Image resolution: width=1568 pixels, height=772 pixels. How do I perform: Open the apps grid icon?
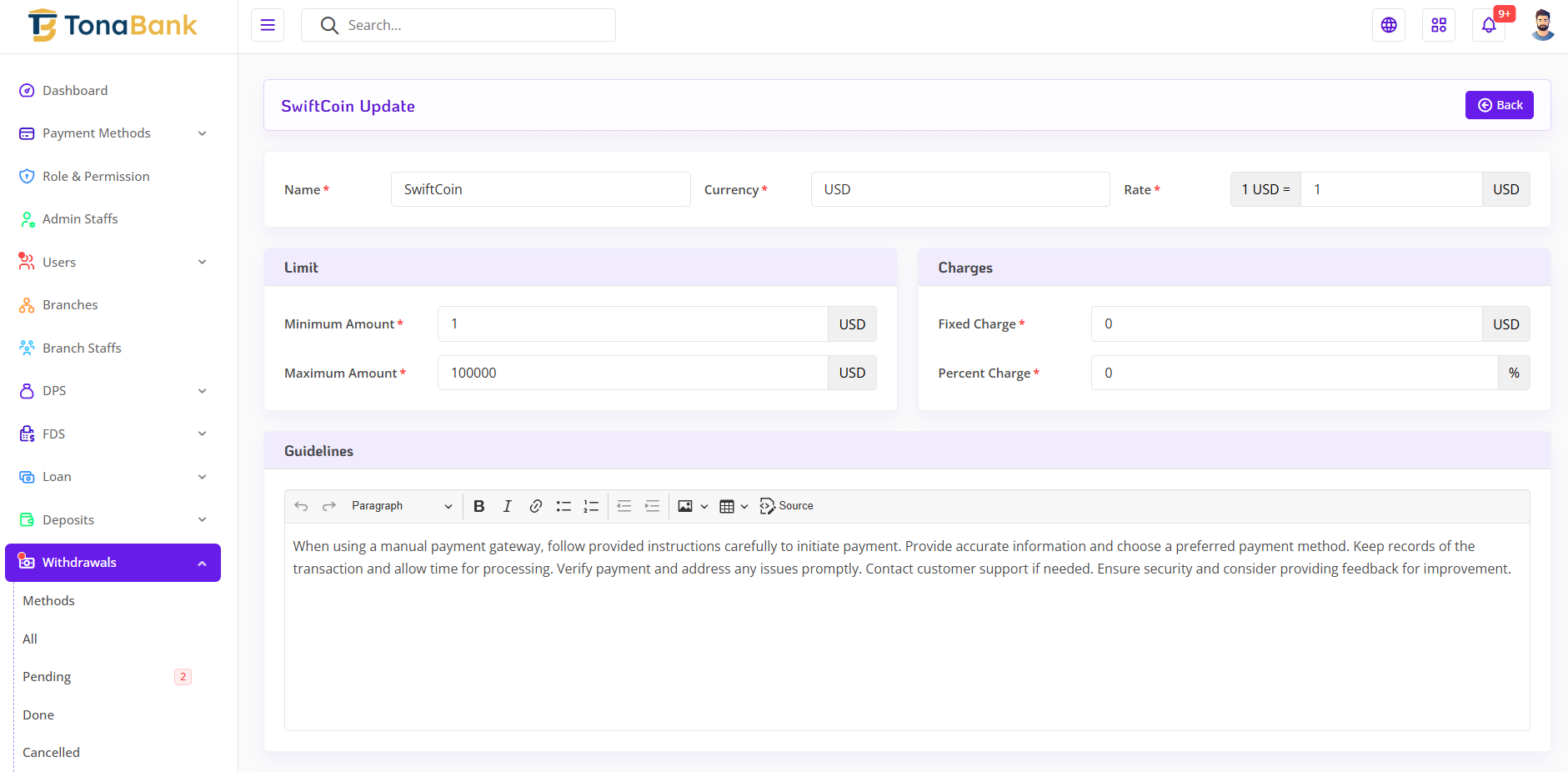pyautogui.click(x=1439, y=25)
